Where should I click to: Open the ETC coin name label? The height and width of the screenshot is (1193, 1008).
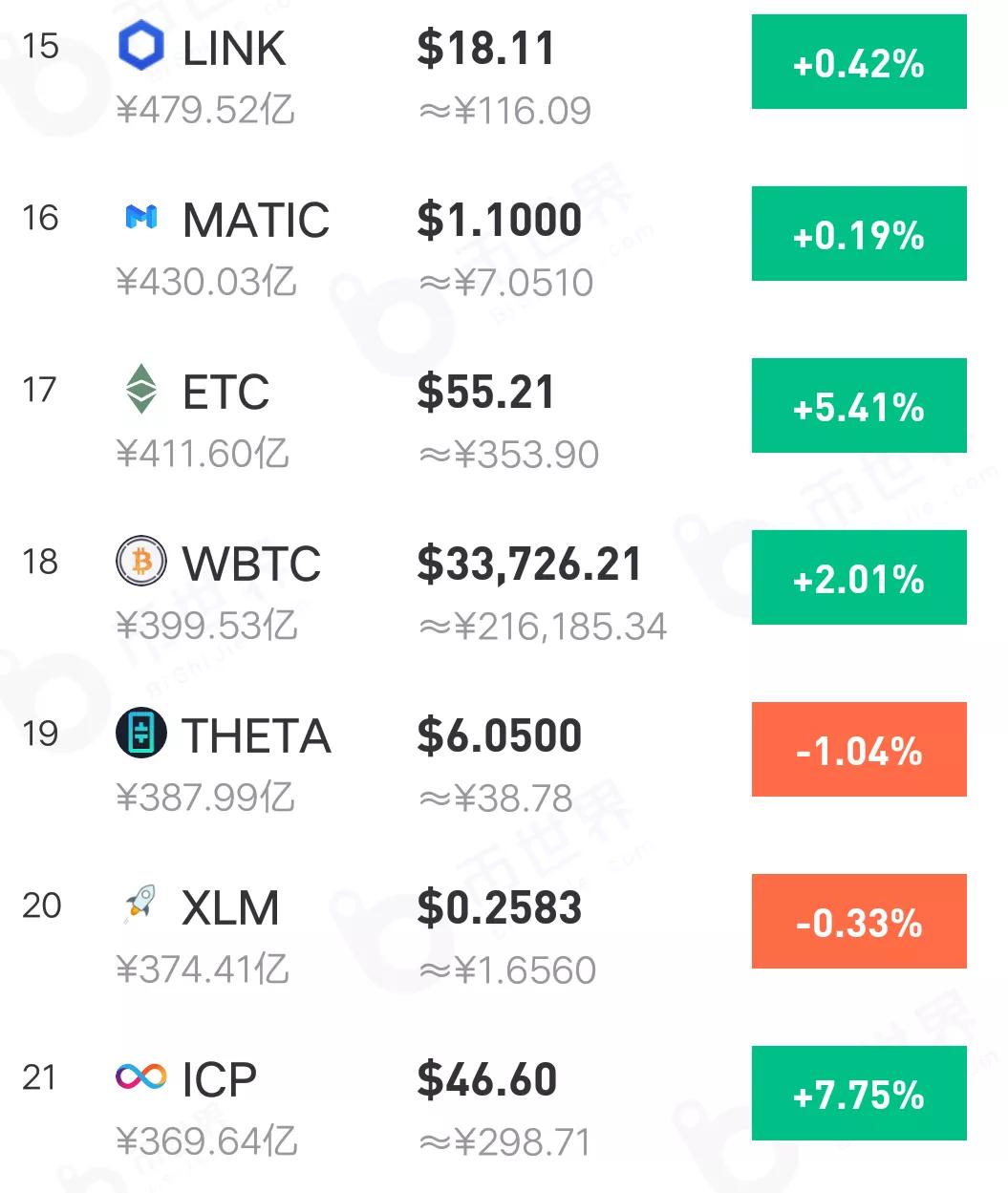pos(226,392)
